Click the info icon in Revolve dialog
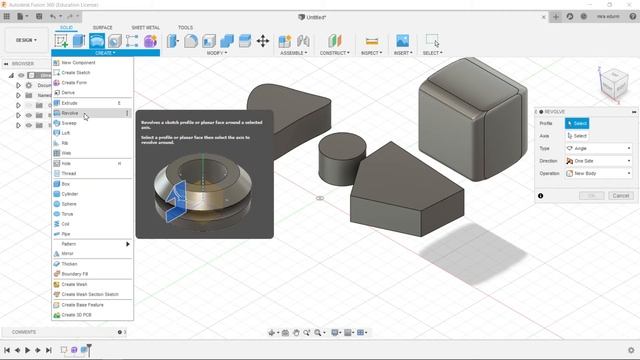Screen dimensions: 640x360 pyautogui.click(x=540, y=196)
